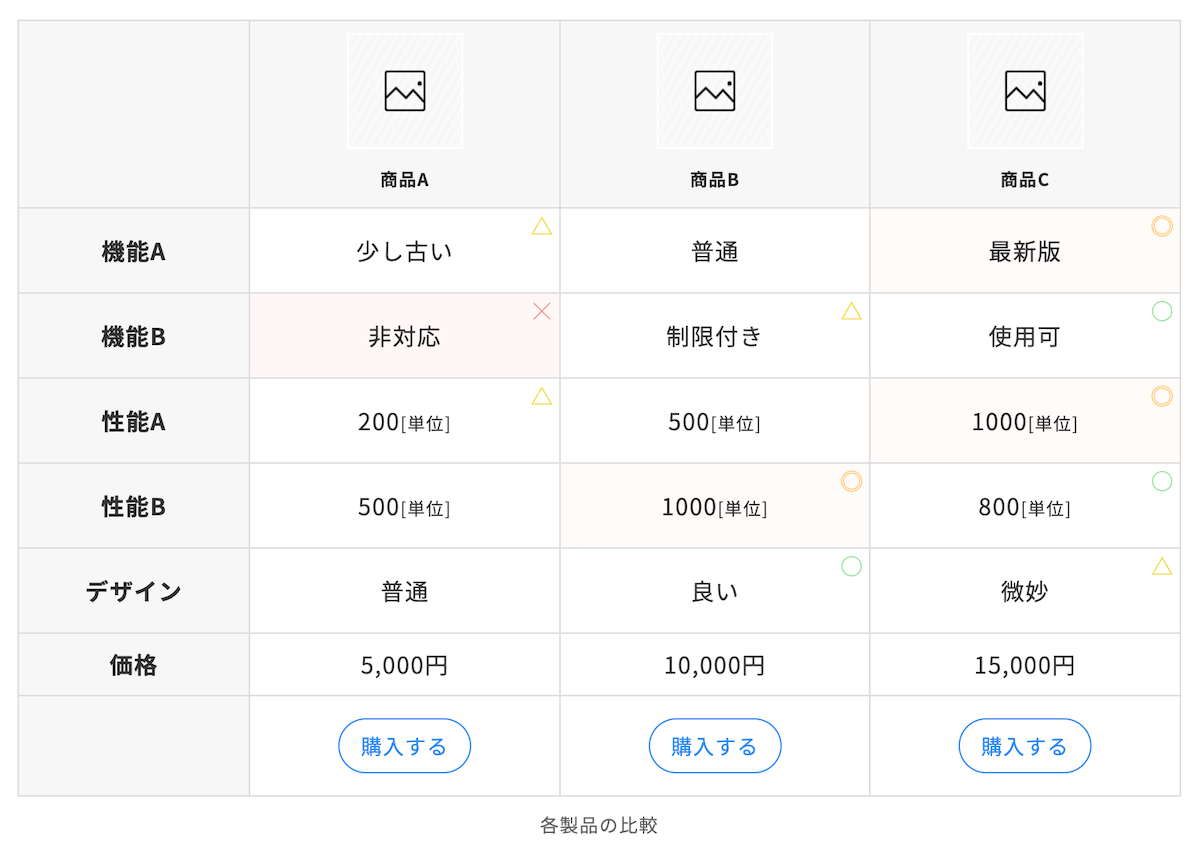Click the green circle icon in 良い cell
The height and width of the screenshot is (865, 1200).
[852, 566]
